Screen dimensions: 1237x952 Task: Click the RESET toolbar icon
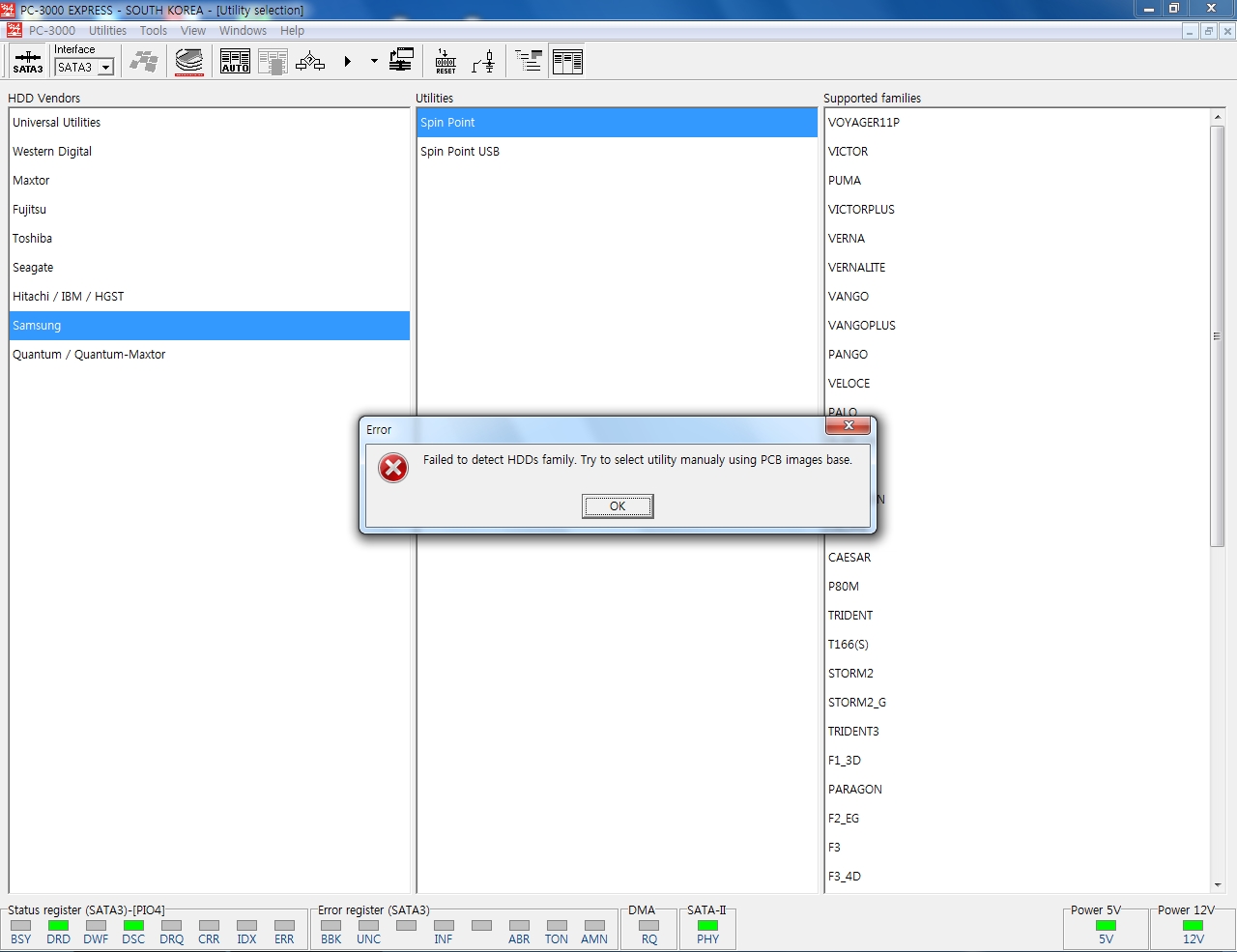coord(446,62)
